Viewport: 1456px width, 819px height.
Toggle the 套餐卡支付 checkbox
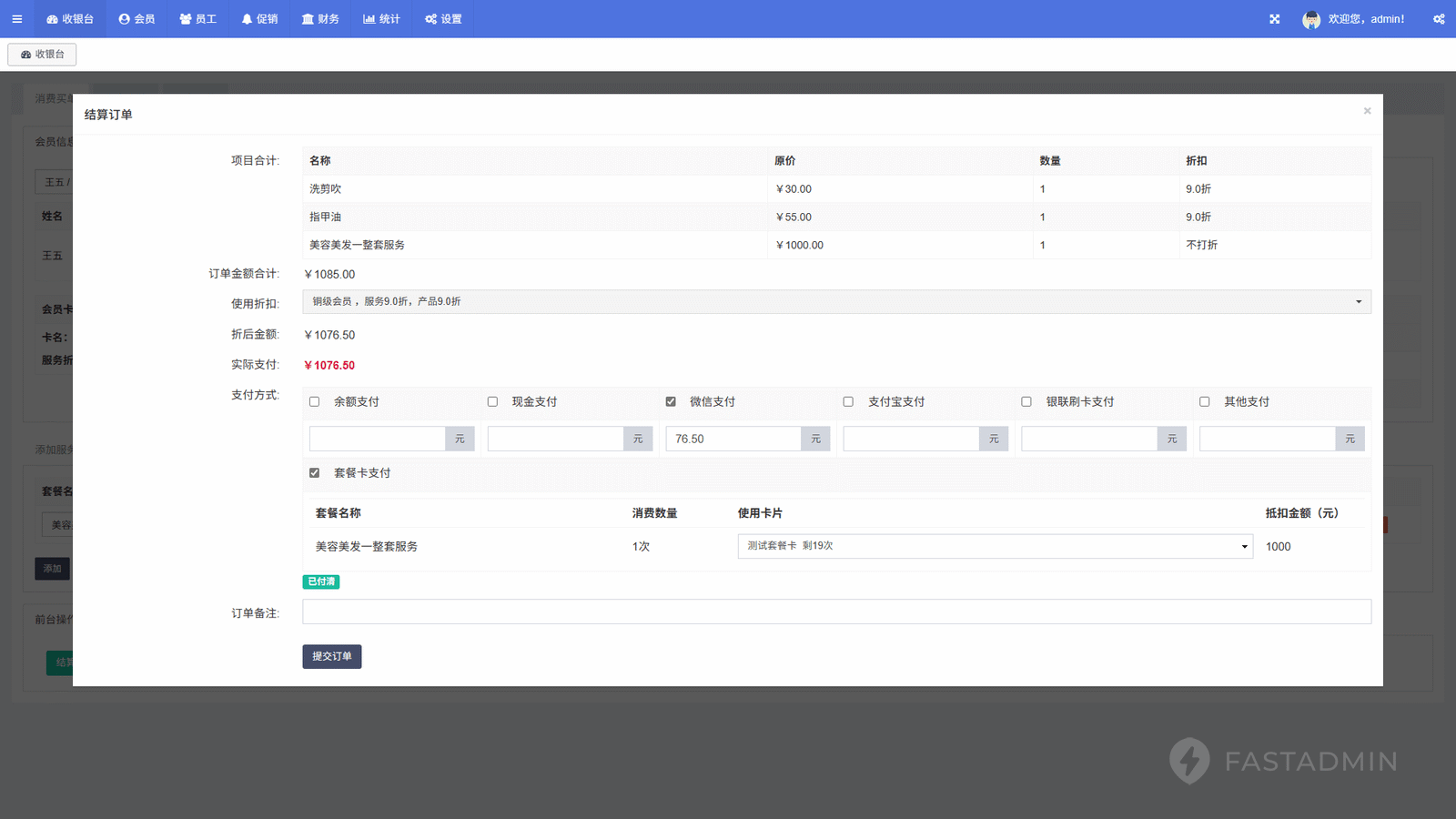click(x=315, y=473)
